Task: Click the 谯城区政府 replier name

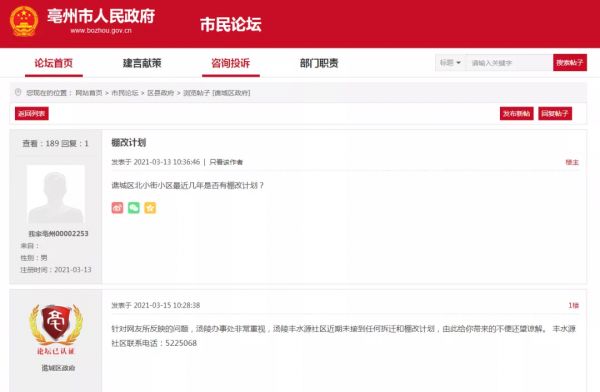Action: pyautogui.click(x=59, y=368)
